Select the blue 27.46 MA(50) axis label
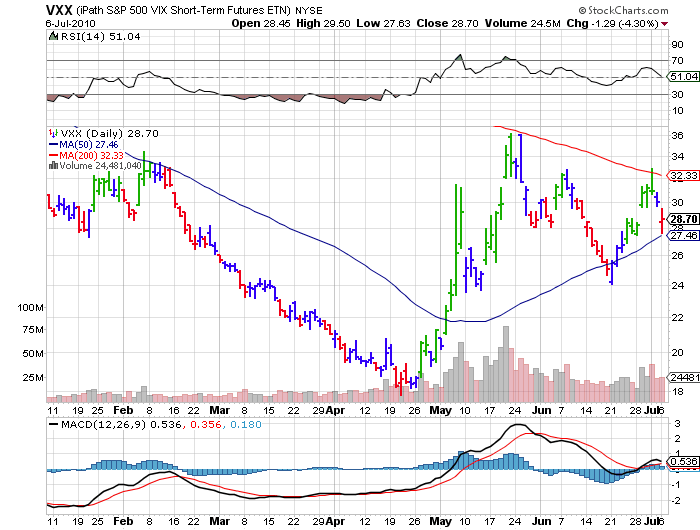 (683, 235)
